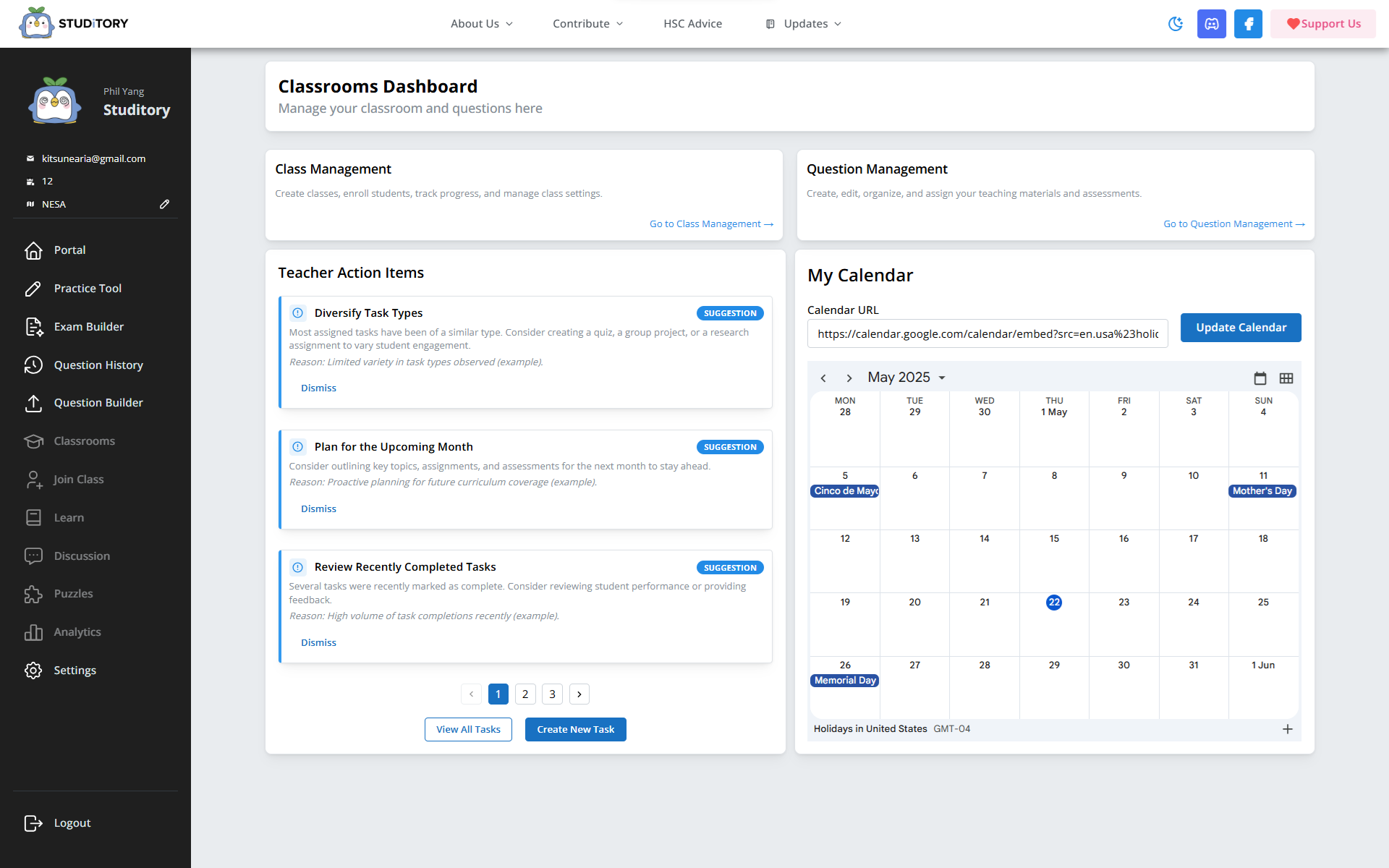1389x868 pixels.
Task: Select page 3 of action items
Action: coord(552,694)
